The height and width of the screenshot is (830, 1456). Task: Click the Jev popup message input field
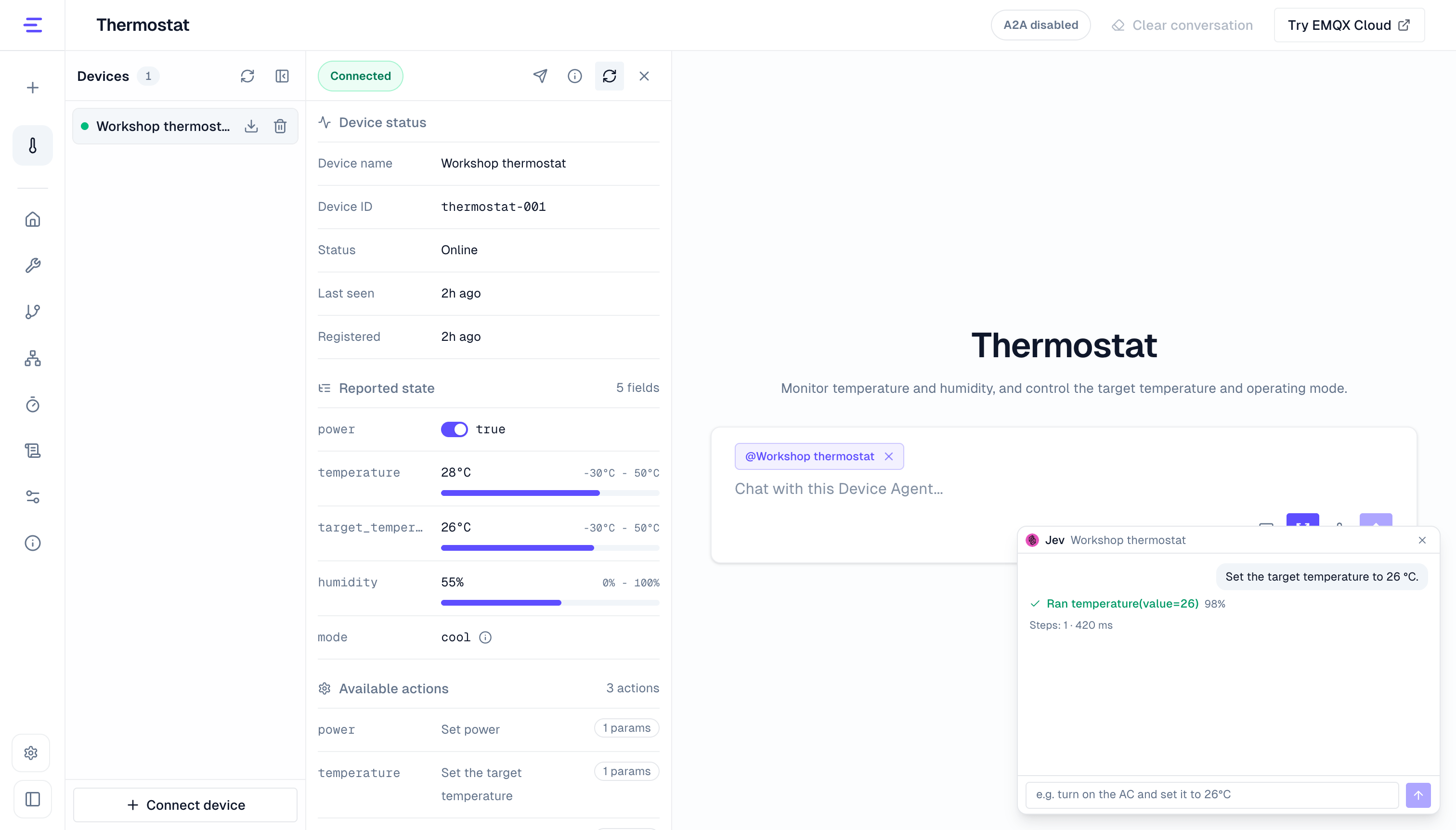pyautogui.click(x=1211, y=795)
